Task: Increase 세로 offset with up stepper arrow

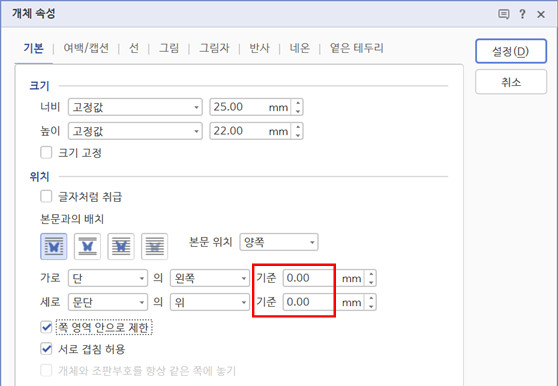Action: point(371,298)
